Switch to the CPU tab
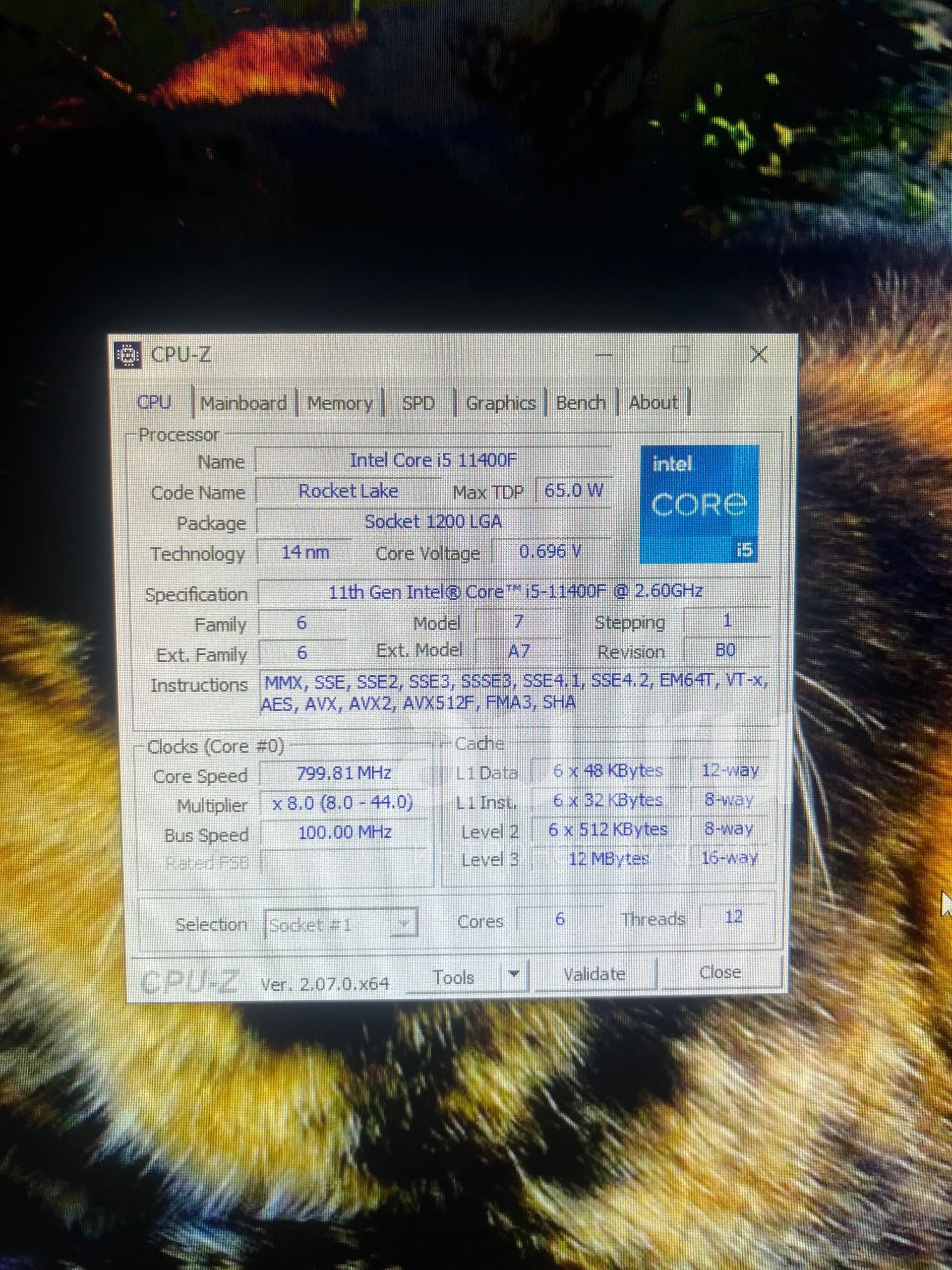The height and width of the screenshot is (1270, 952). coord(154,402)
